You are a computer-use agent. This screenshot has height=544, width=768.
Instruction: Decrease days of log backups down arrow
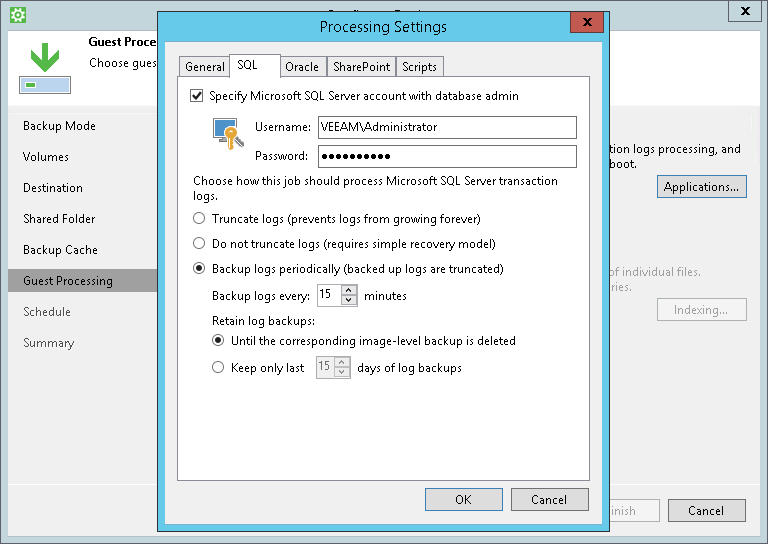click(x=342, y=372)
